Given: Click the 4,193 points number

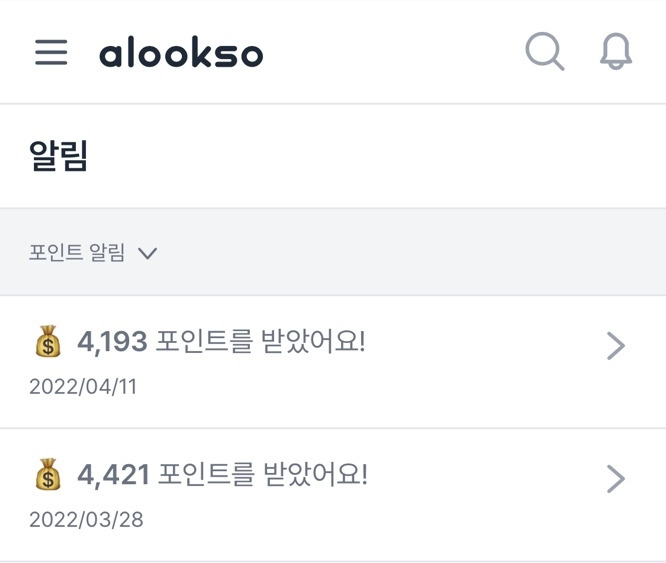Looking at the screenshot, I should 112,343.
